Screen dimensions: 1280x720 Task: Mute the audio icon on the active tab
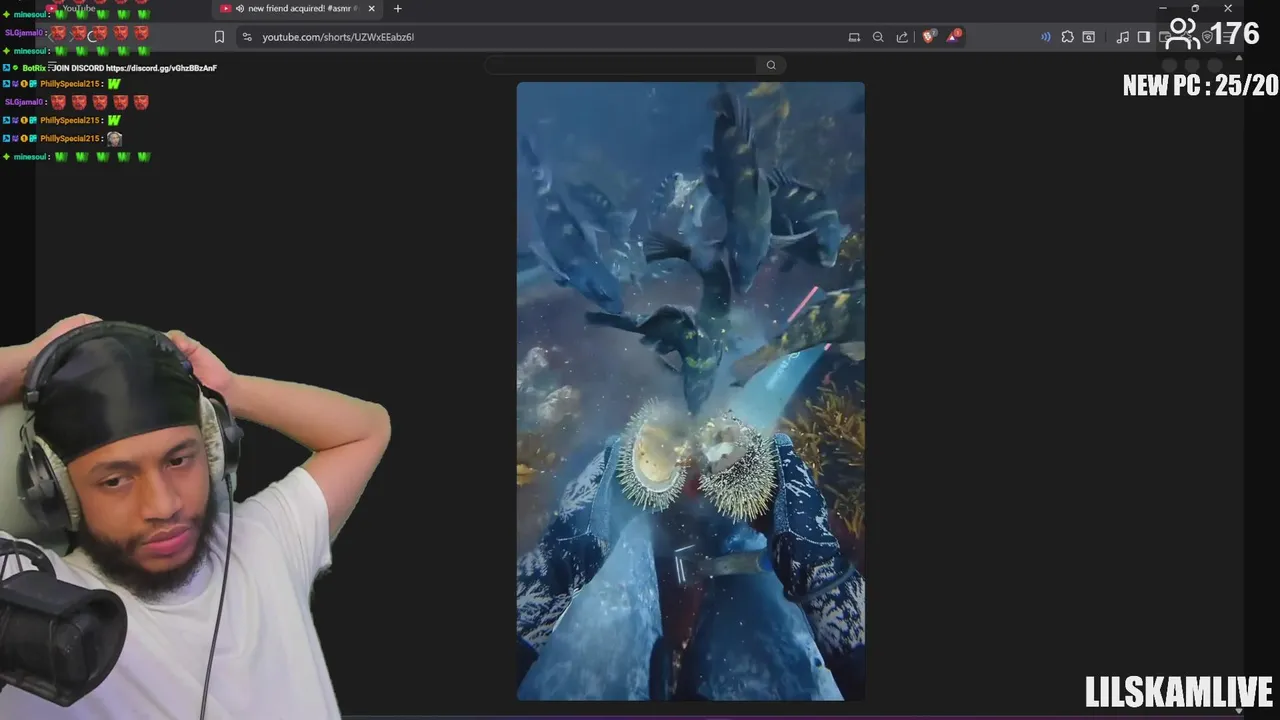coord(240,9)
